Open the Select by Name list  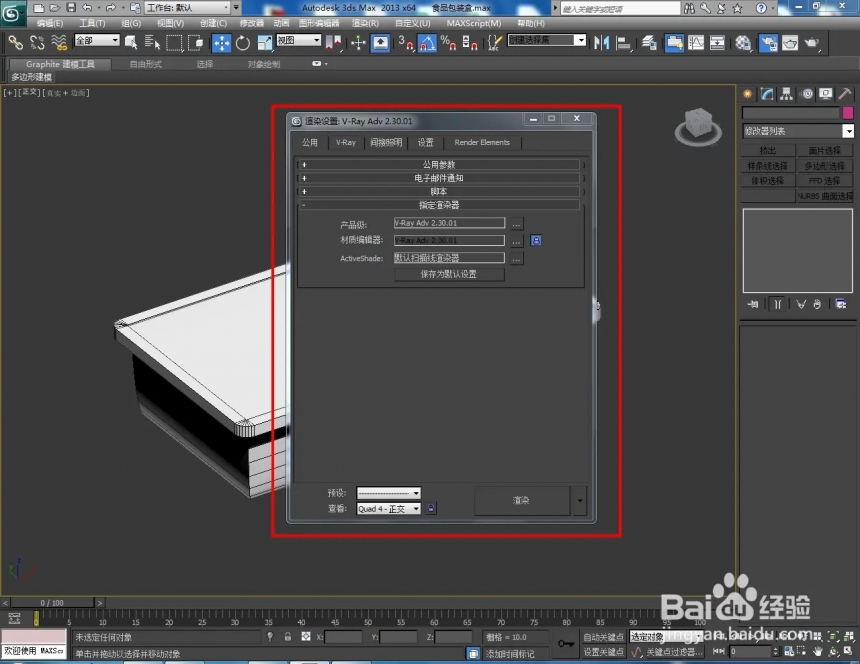point(152,42)
